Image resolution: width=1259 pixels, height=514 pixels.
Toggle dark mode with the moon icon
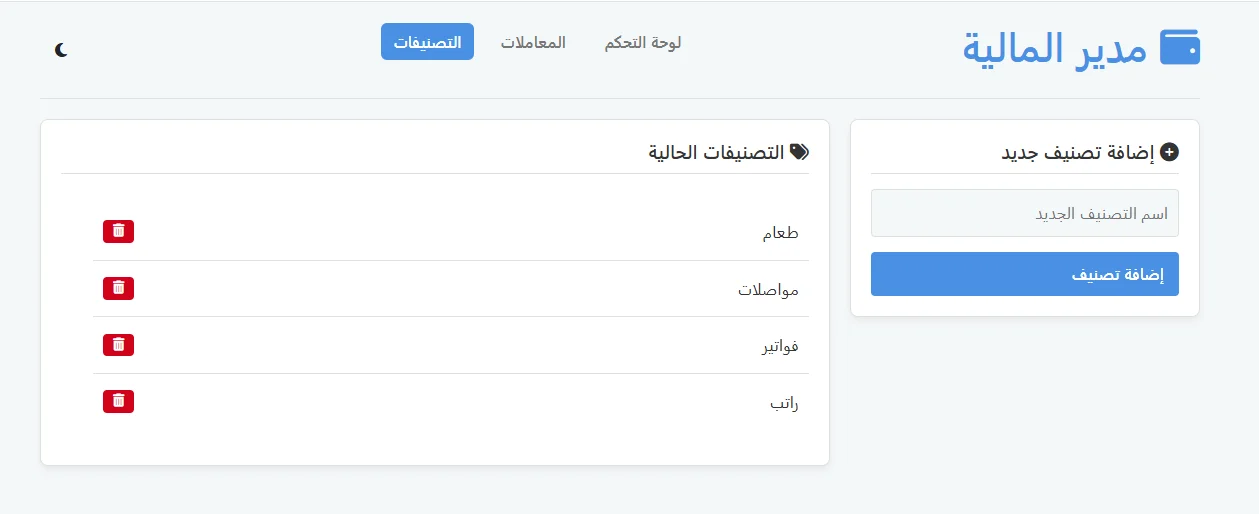click(62, 49)
